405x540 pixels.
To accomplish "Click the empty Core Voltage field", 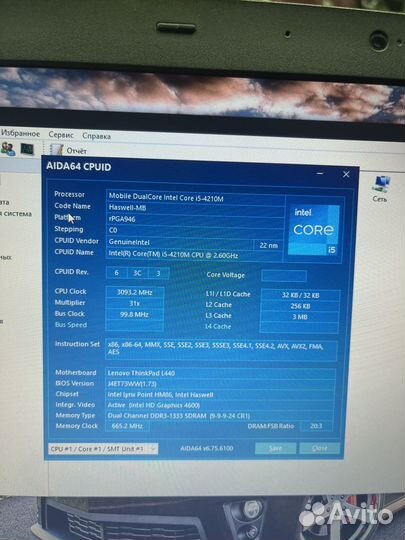I will [284, 276].
